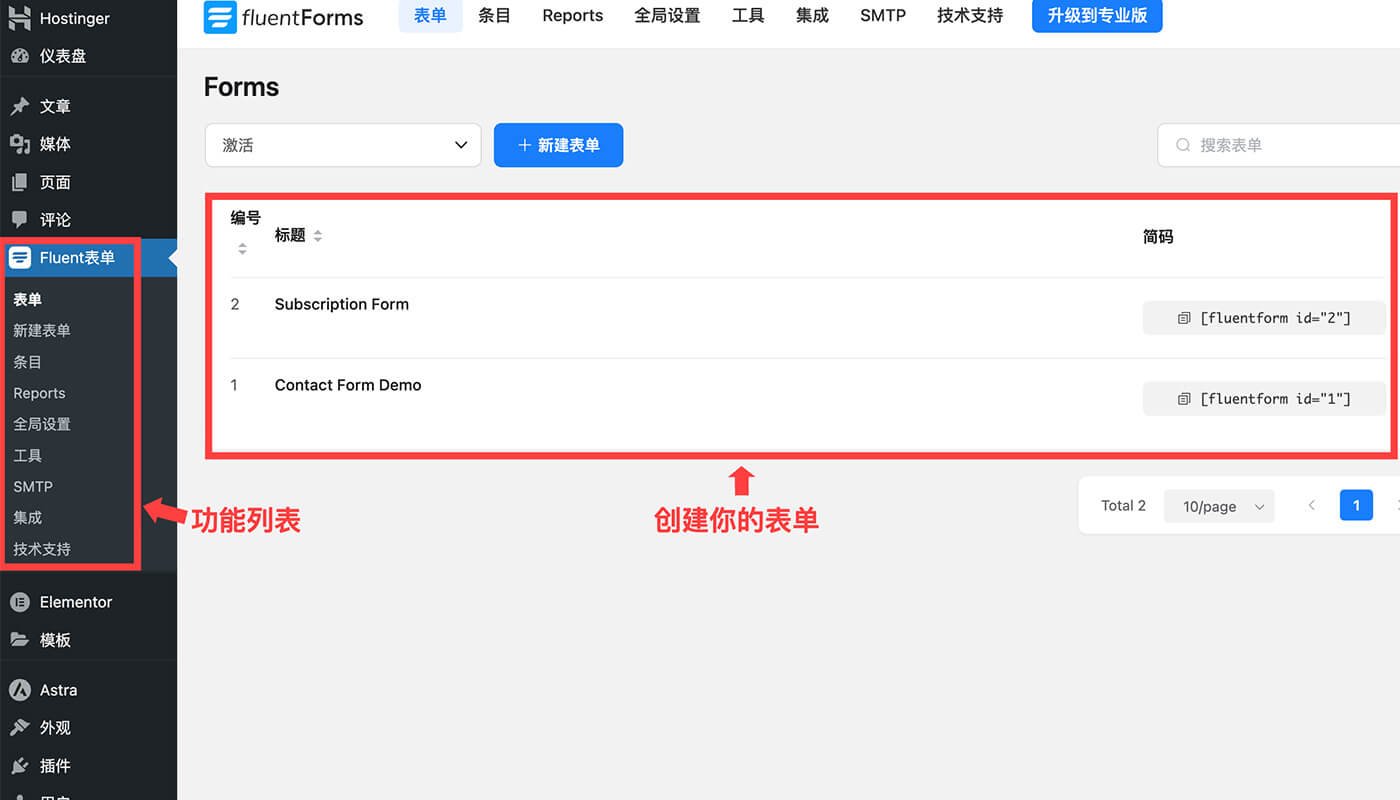Screen dimensions: 1400x800
Task: Switch to the 条目 tab
Action: click(x=493, y=15)
